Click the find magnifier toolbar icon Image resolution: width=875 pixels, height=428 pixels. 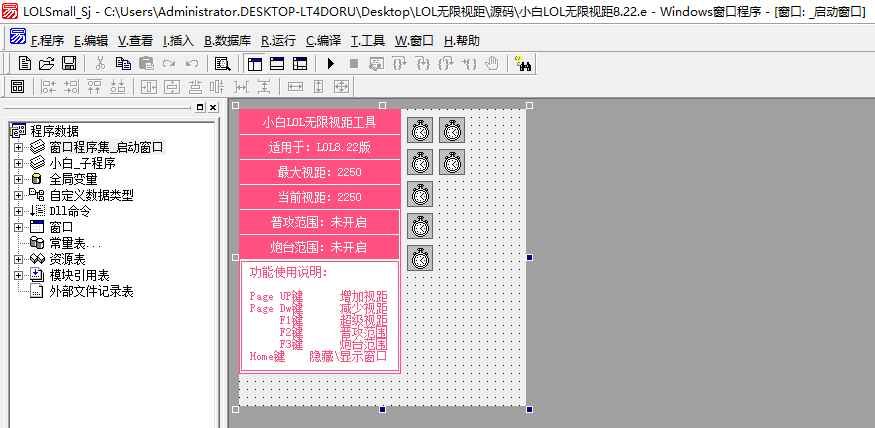tap(222, 63)
